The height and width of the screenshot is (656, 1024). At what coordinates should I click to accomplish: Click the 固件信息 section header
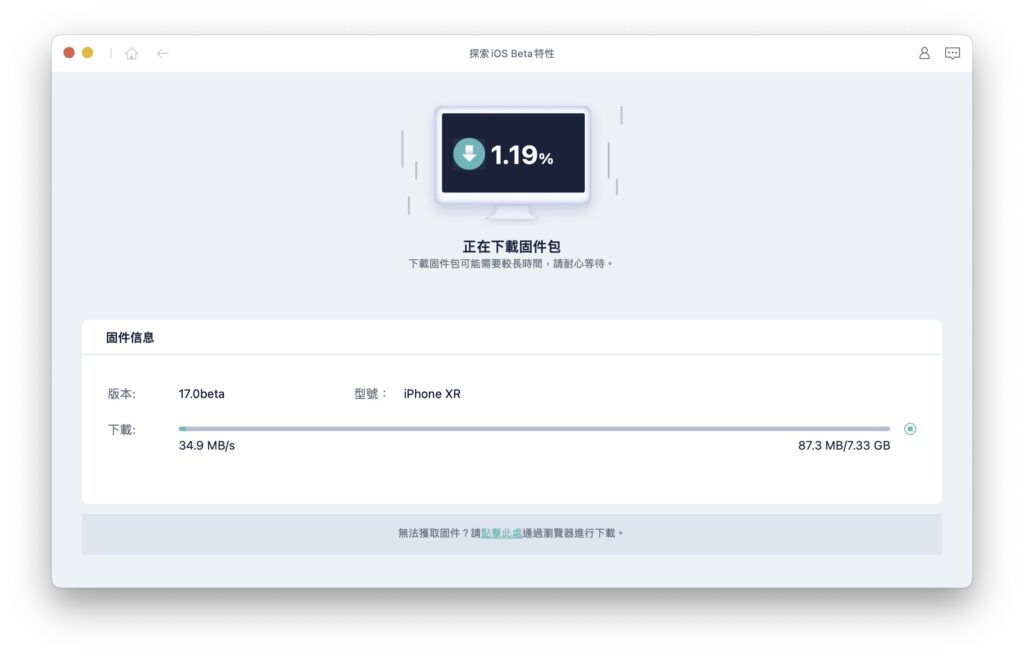[130, 338]
